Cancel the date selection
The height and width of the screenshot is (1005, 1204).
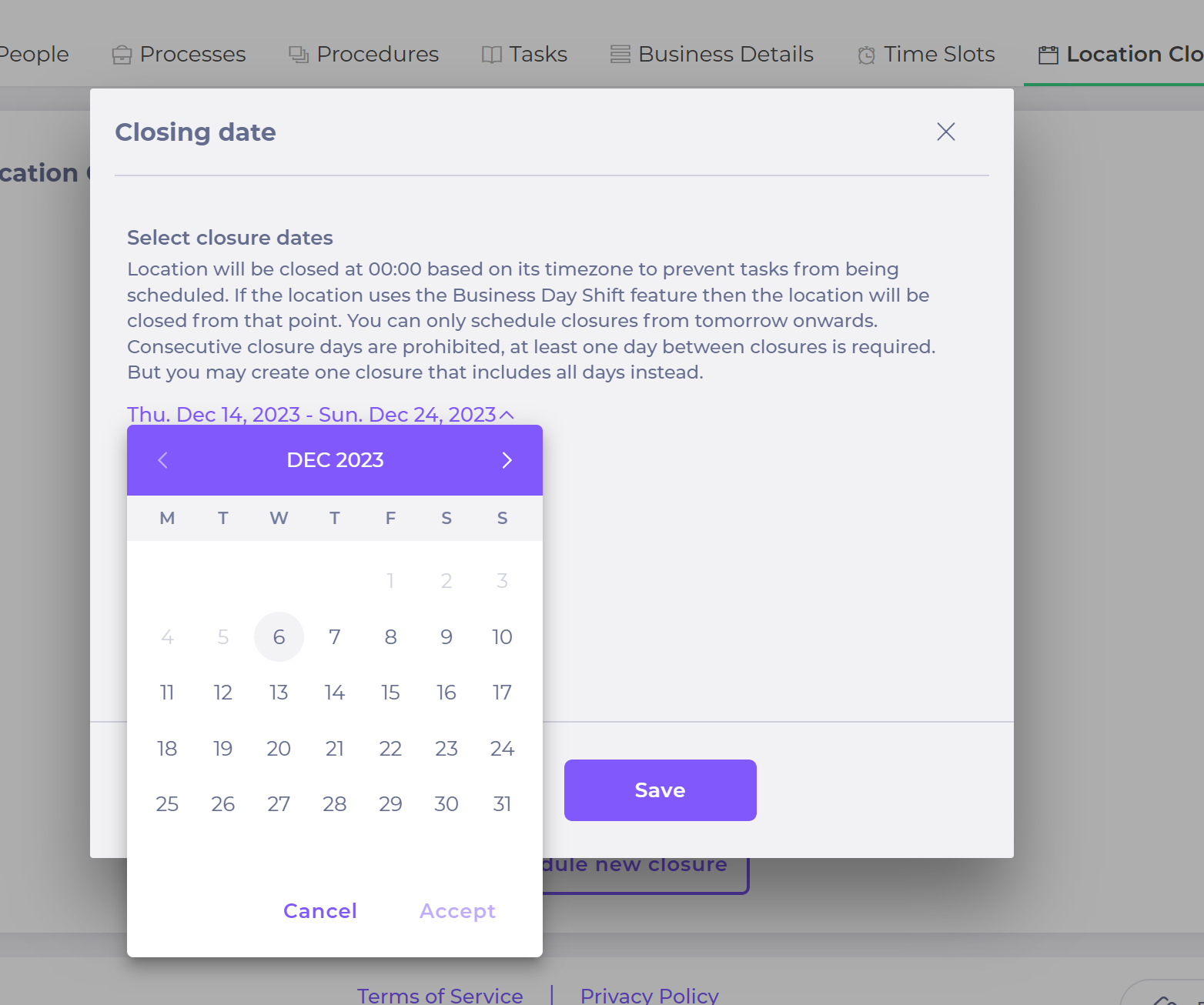320,911
